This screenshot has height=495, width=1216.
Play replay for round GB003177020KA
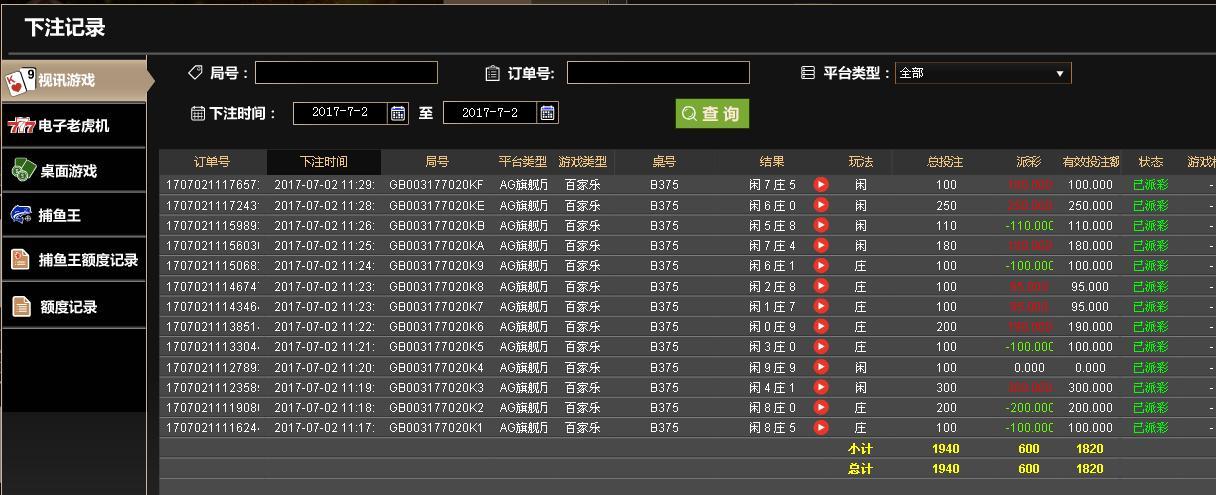[821, 246]
